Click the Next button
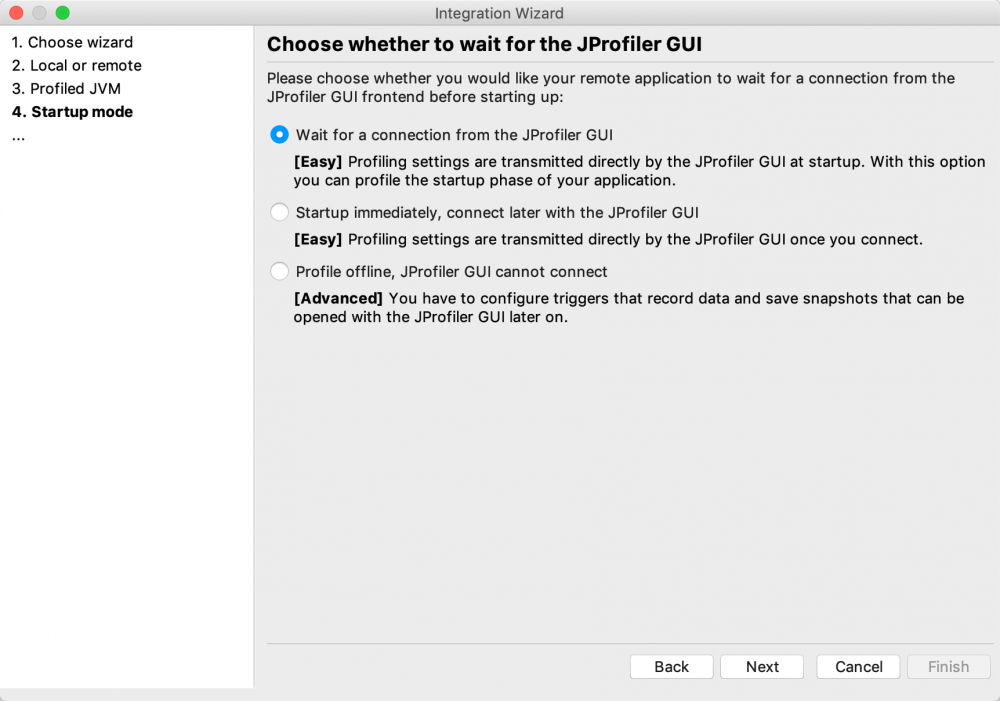This screenshot has height=701, width=1000. (x=761, y=666)
